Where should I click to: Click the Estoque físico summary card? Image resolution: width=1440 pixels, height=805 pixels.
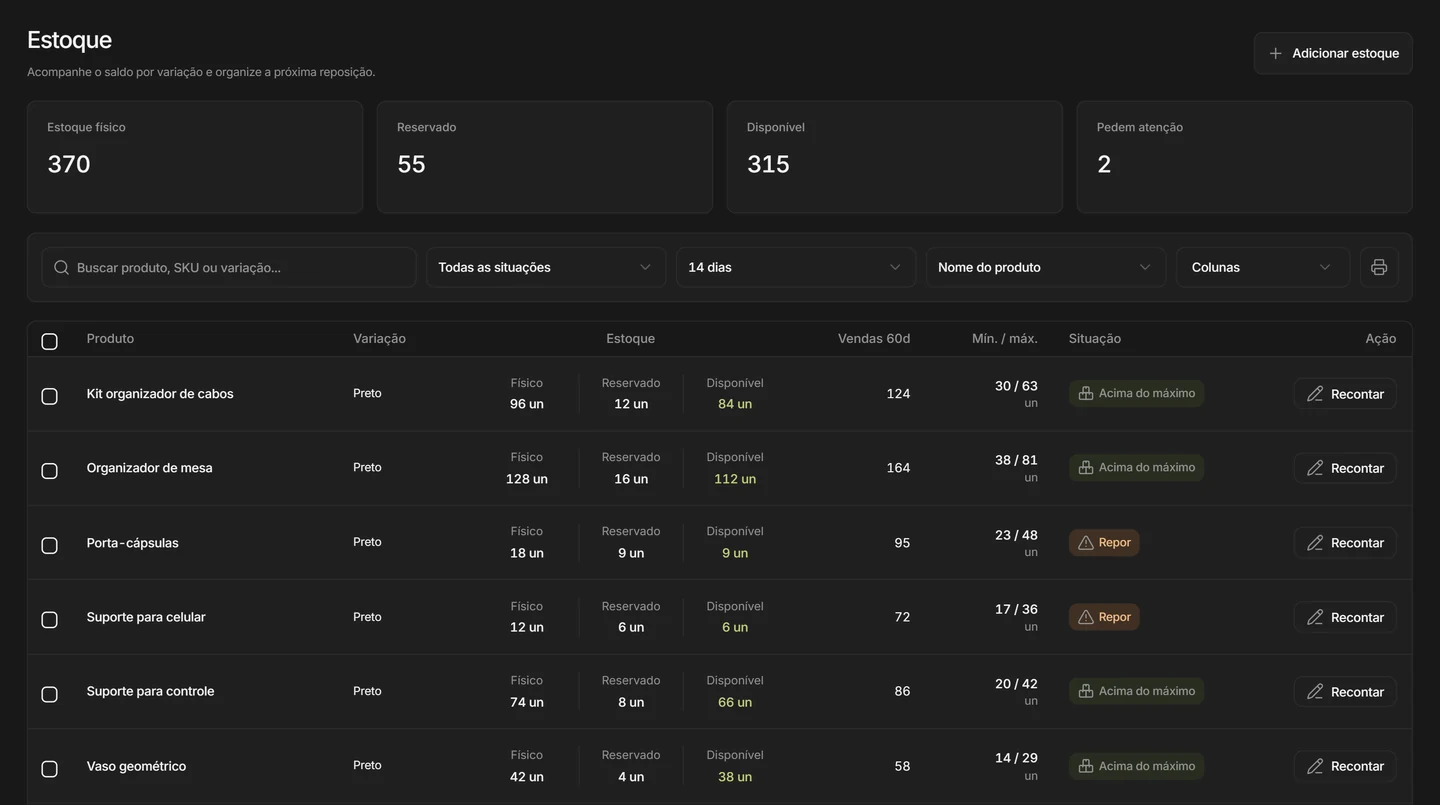tap(195, 157)
